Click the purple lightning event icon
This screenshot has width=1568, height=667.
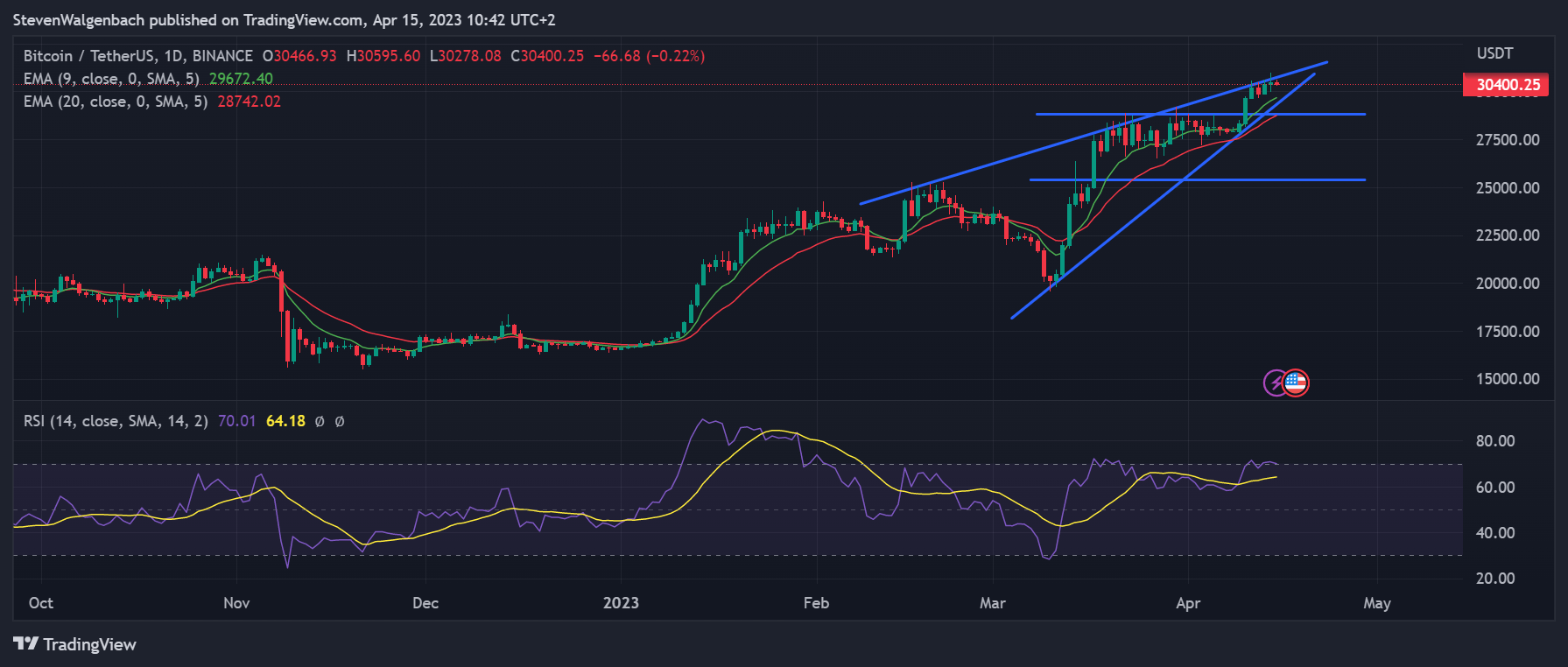click(1276, 383)
